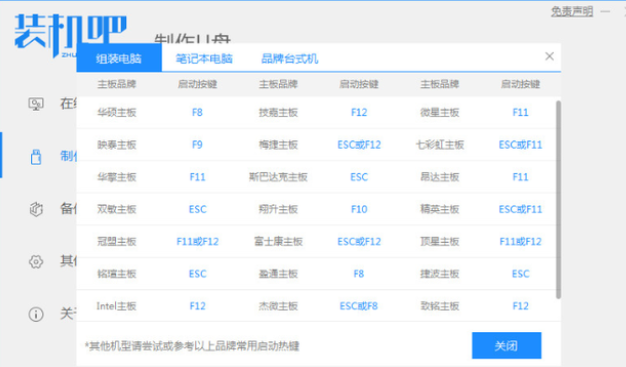Click F12 hotkey for 技嘉主板

[359, 112]
